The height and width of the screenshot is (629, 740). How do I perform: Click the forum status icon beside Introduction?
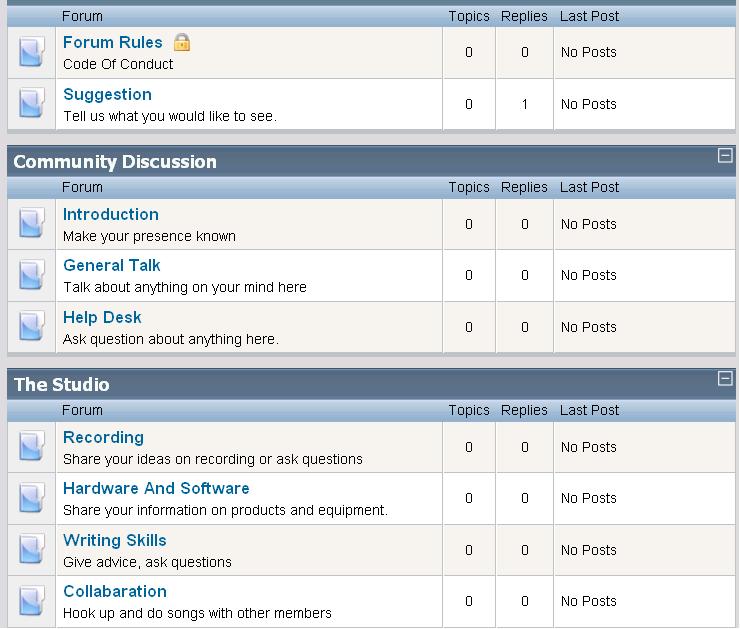point(32,224)
